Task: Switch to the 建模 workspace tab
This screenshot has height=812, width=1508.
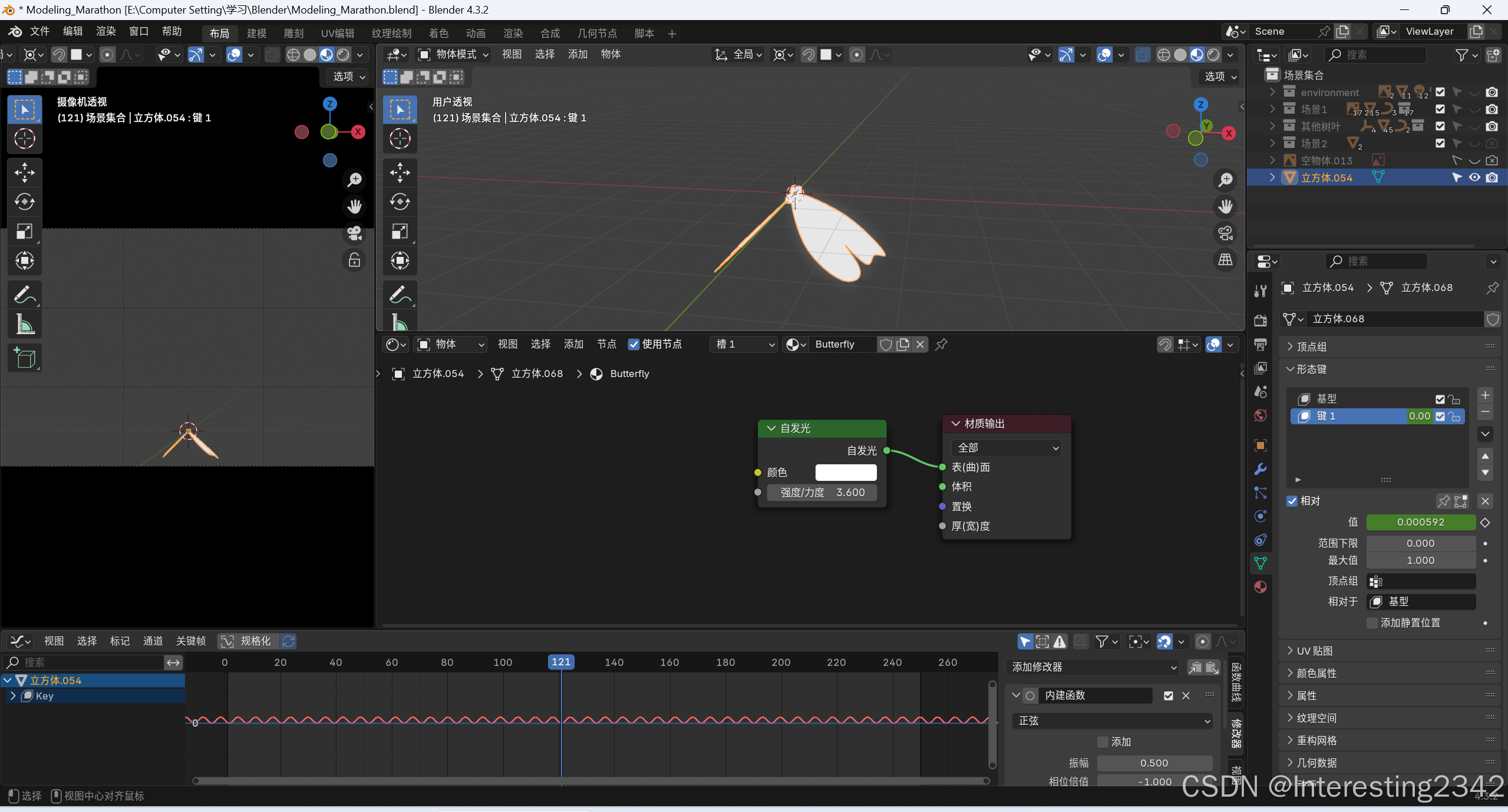Action: tap(256, 34)
